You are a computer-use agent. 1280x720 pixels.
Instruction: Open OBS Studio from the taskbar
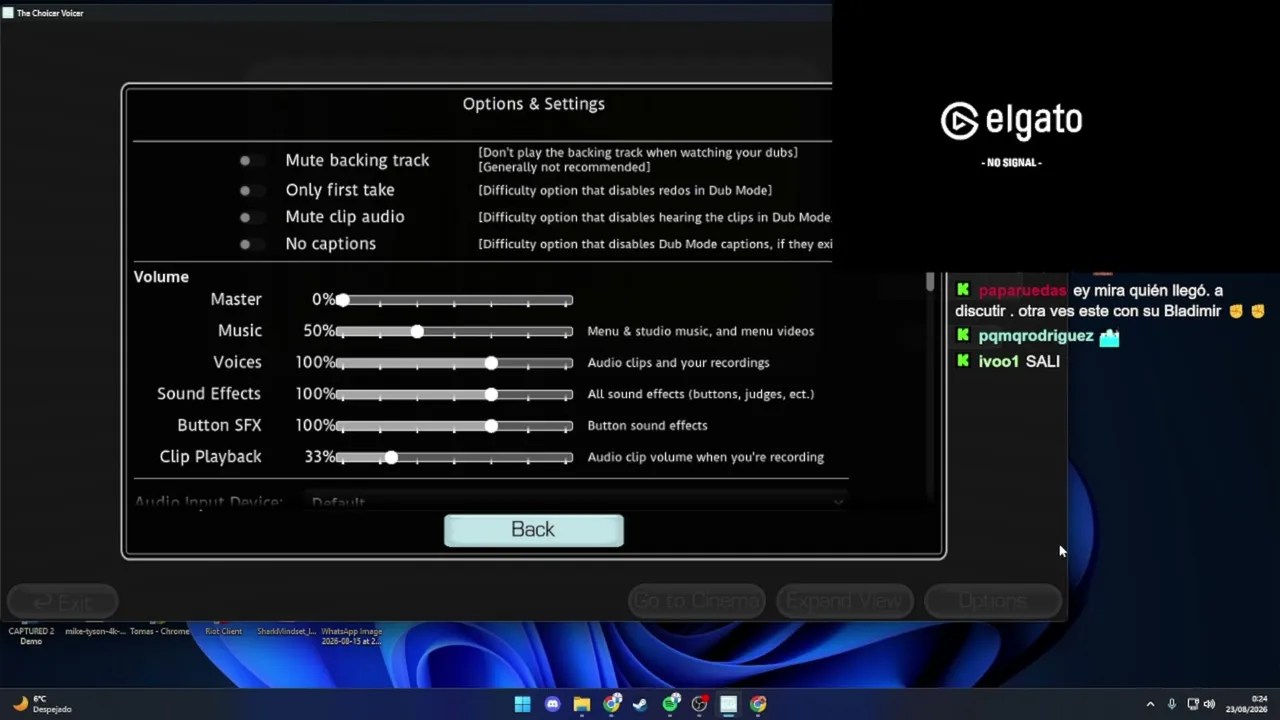(699, 704)
